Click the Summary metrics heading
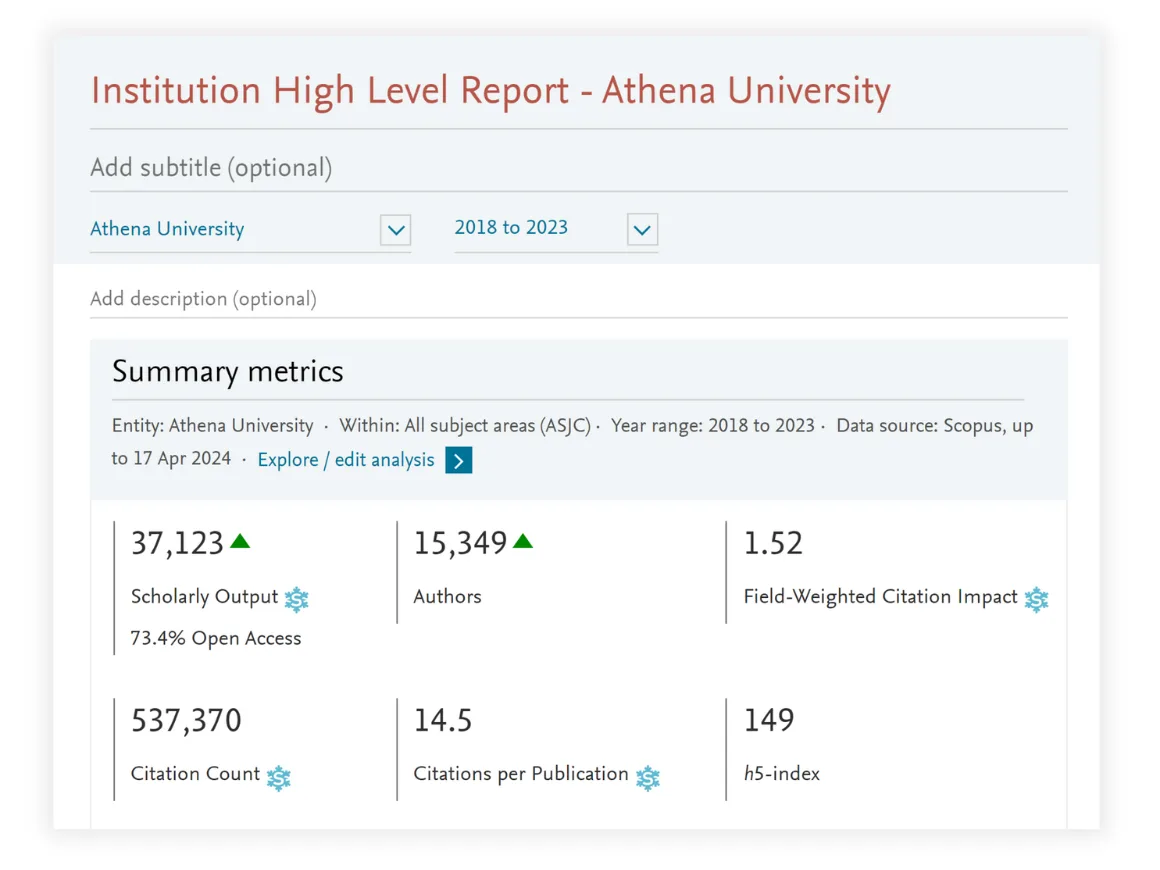 click(x=227, y=371)
